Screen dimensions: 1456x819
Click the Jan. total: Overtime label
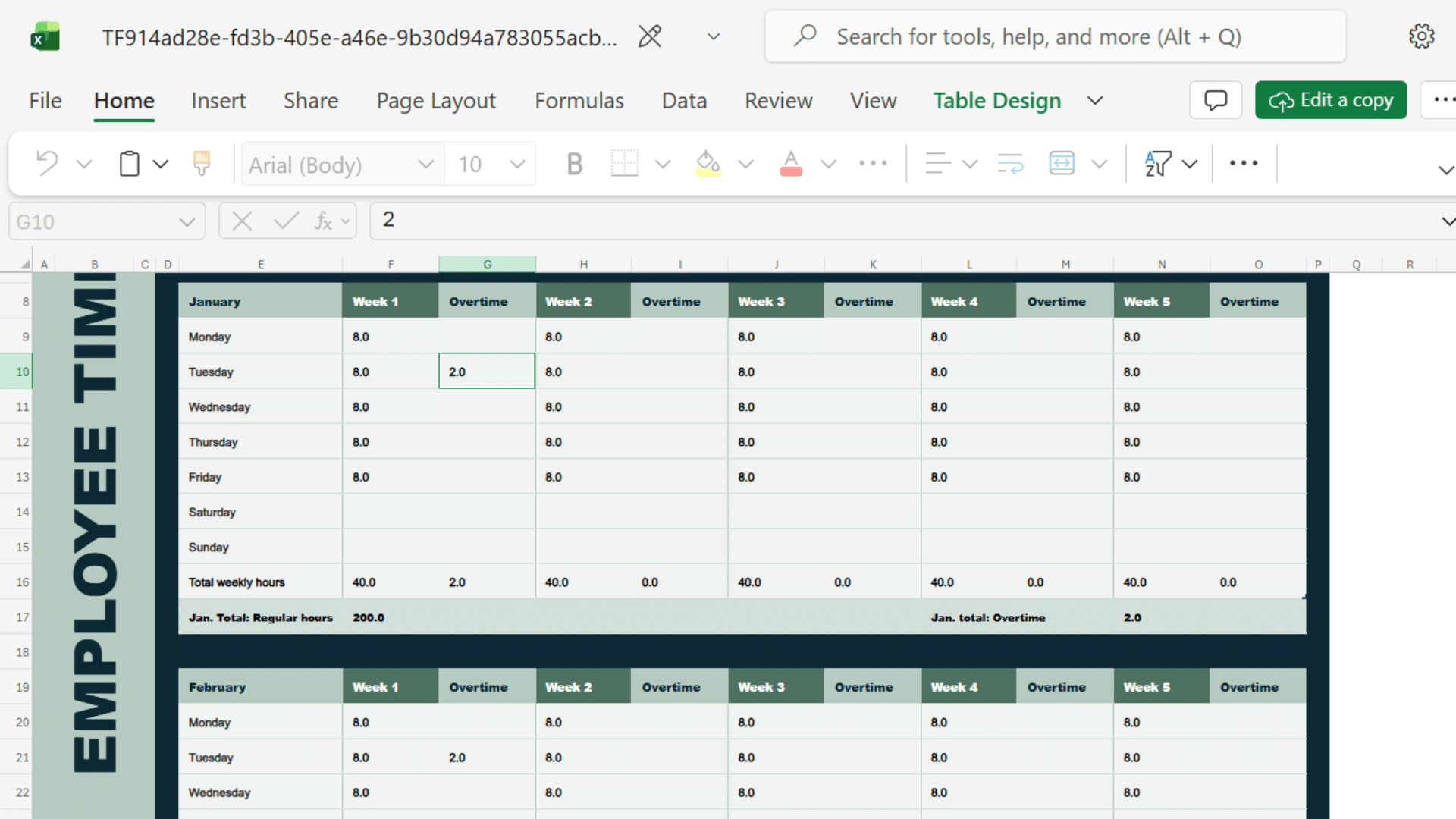point(988,617)
